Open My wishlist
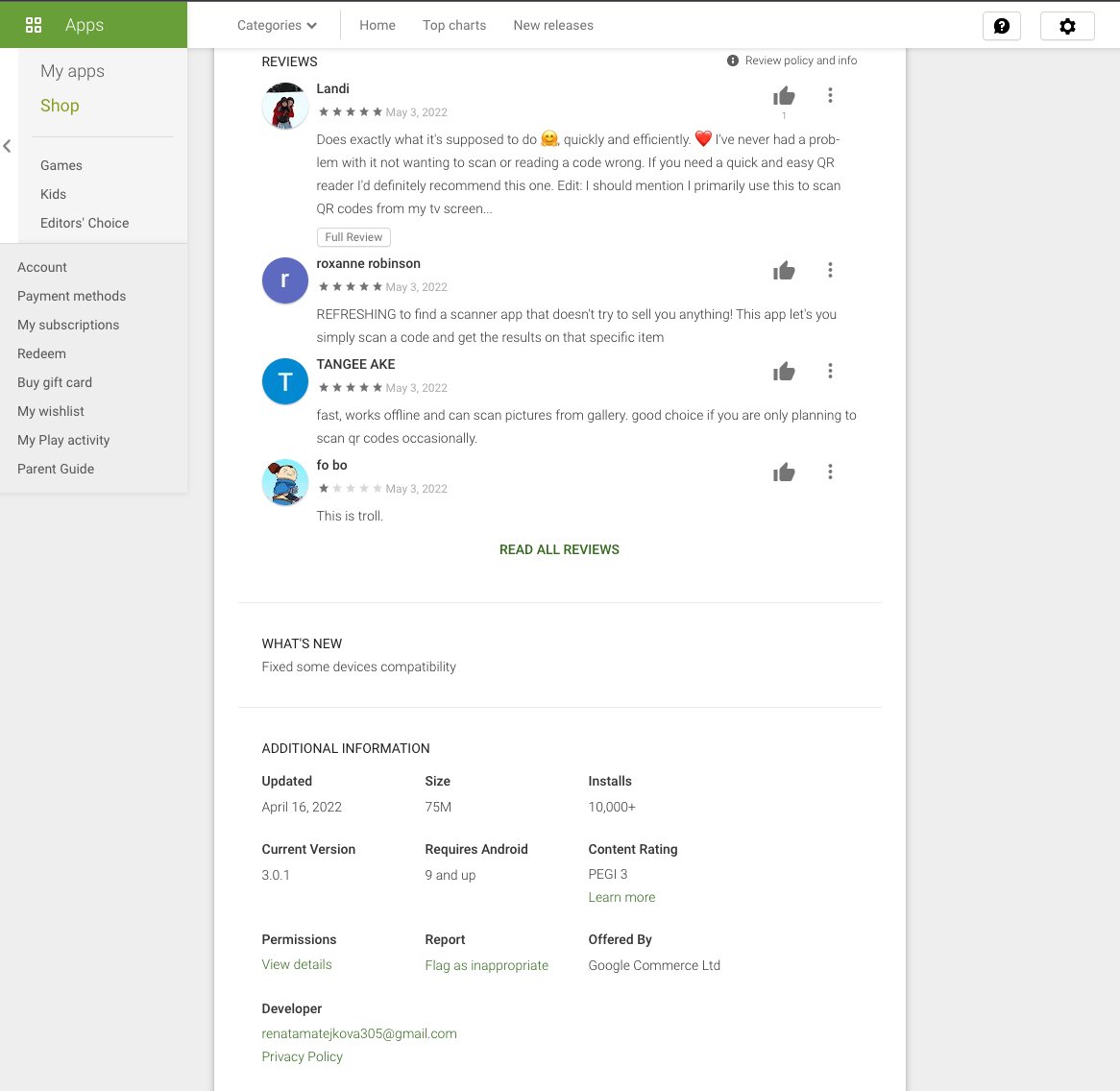Image resolution: width=1120 pixels, height=1091 pixels. (51, 411)
